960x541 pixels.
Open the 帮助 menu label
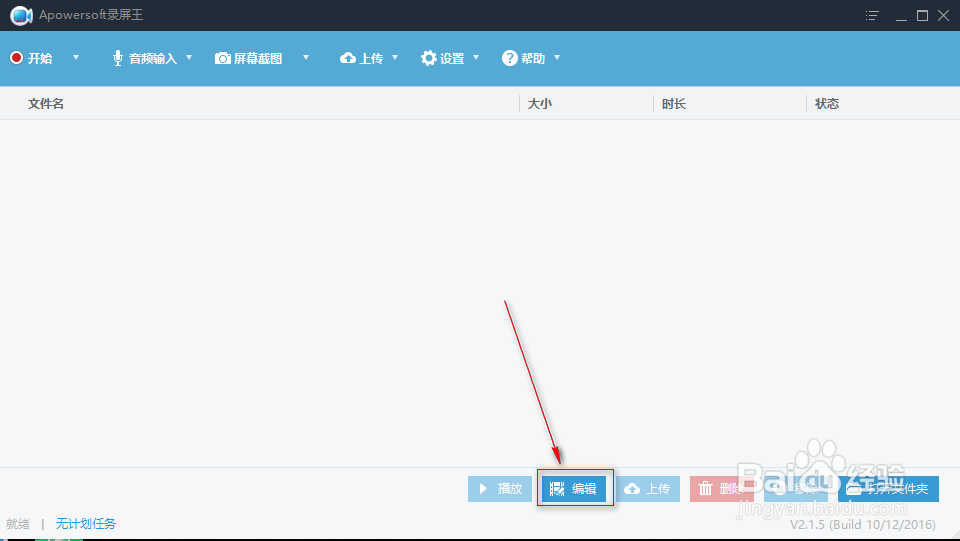pos(533,58)
